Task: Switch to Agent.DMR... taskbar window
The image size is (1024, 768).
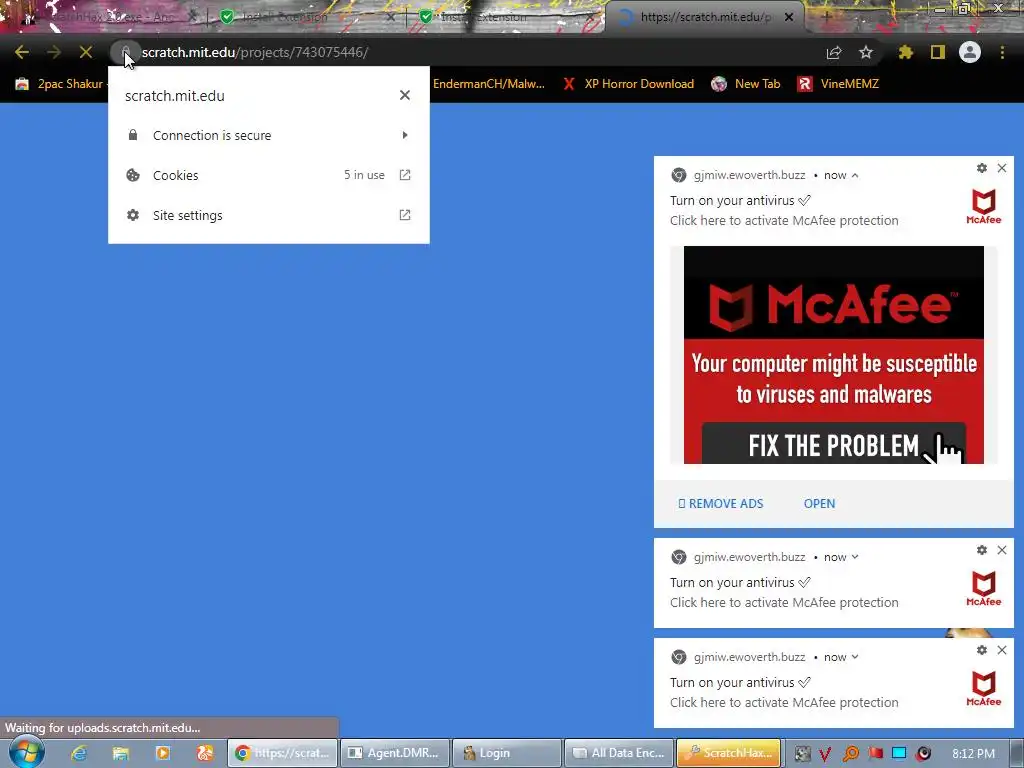Action: [395, 753]
